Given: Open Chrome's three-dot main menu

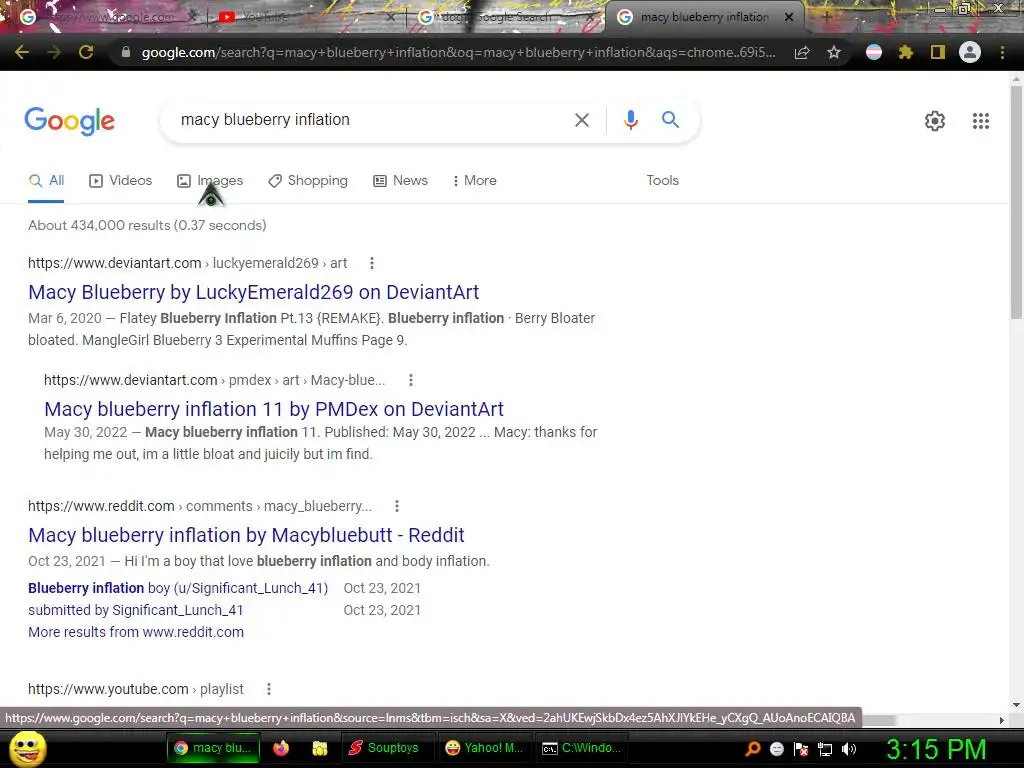Looking at the screenshot, I should tap(1002, 52).
